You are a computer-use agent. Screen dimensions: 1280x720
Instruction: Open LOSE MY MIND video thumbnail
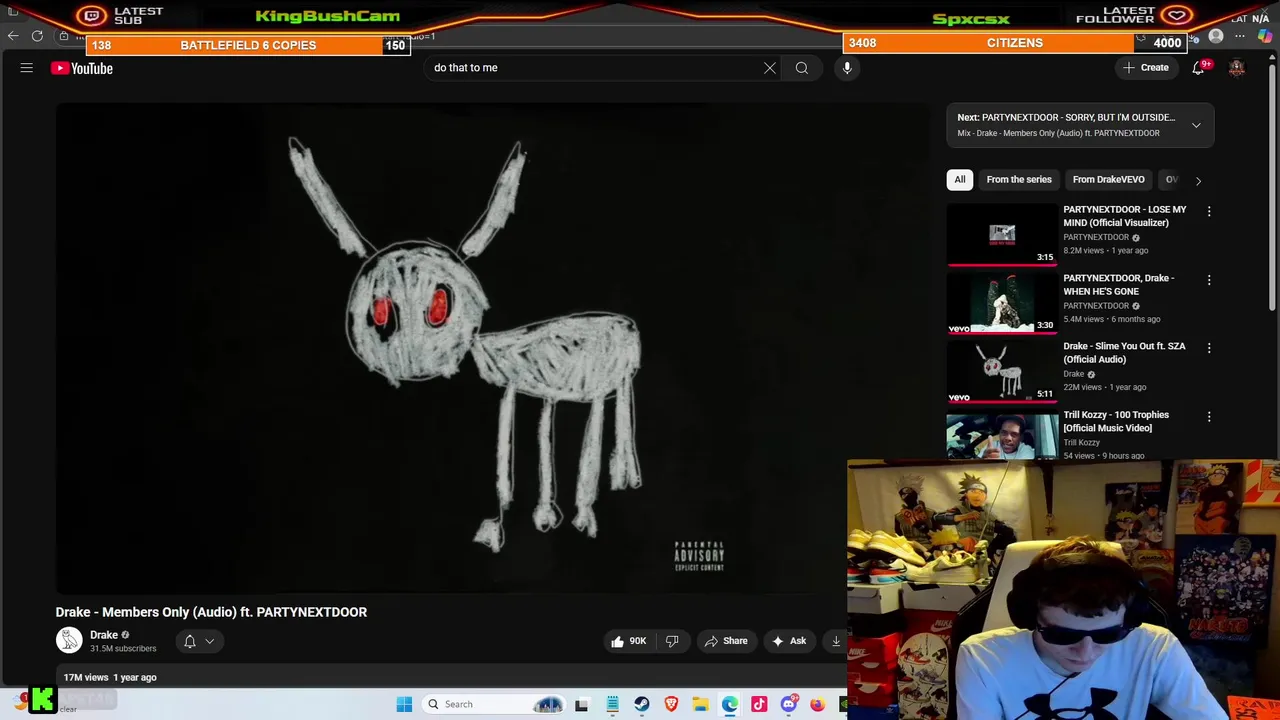1002,235
